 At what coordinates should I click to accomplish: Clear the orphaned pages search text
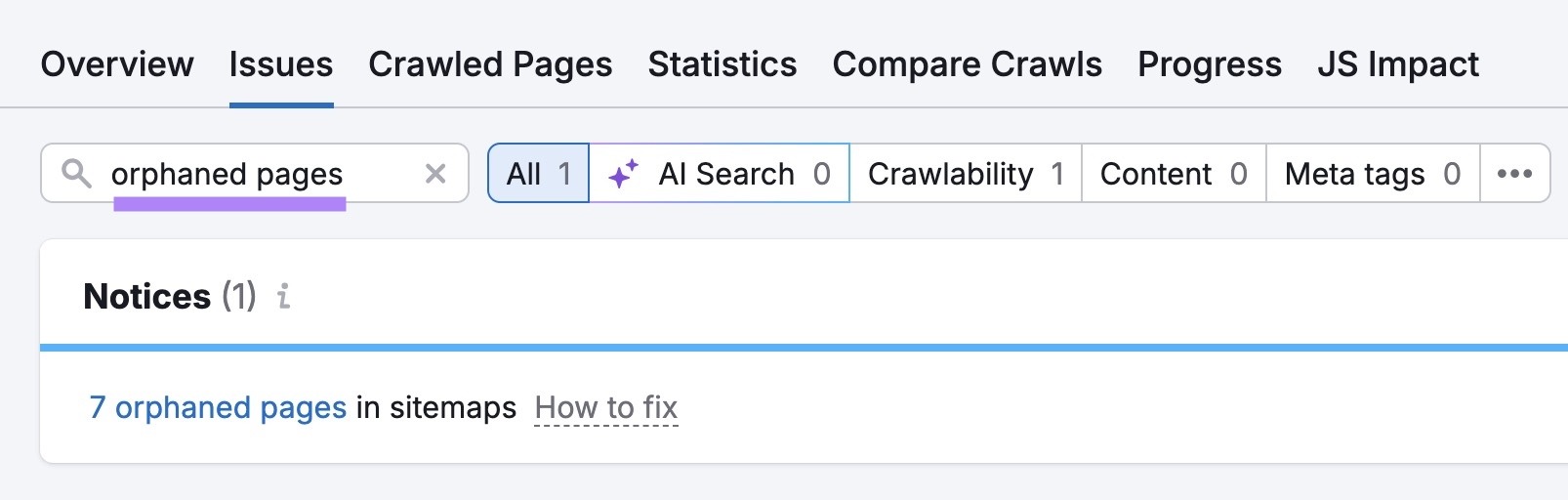click(x=435, y=174)
